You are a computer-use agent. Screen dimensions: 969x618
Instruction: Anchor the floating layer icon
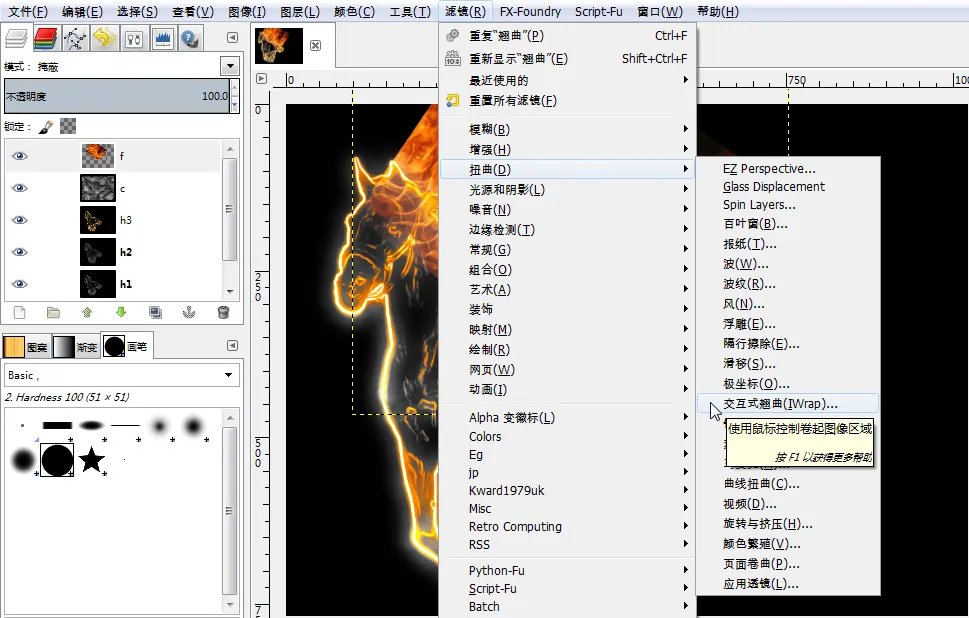[189, 312]
